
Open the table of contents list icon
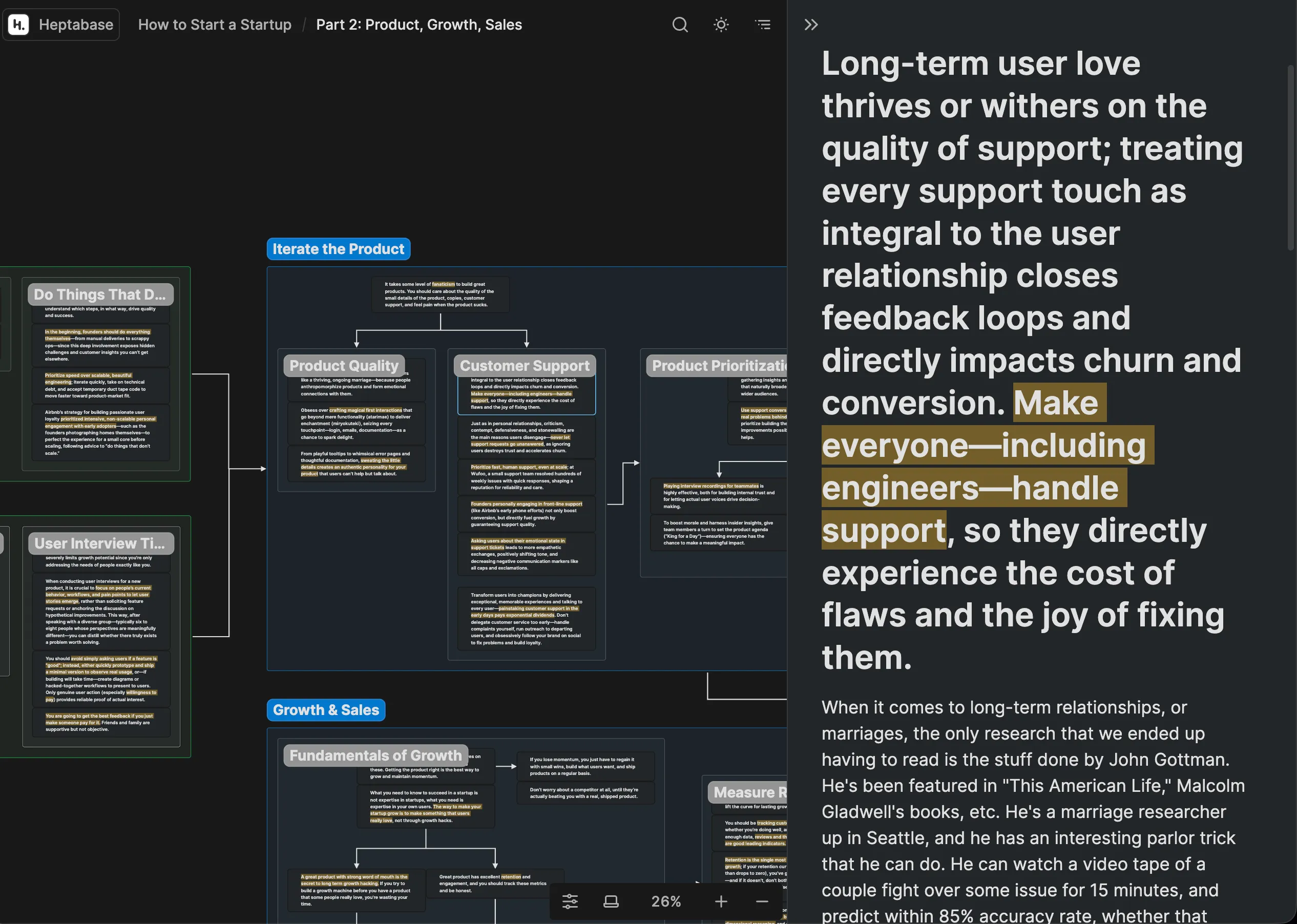click(763, 25)
